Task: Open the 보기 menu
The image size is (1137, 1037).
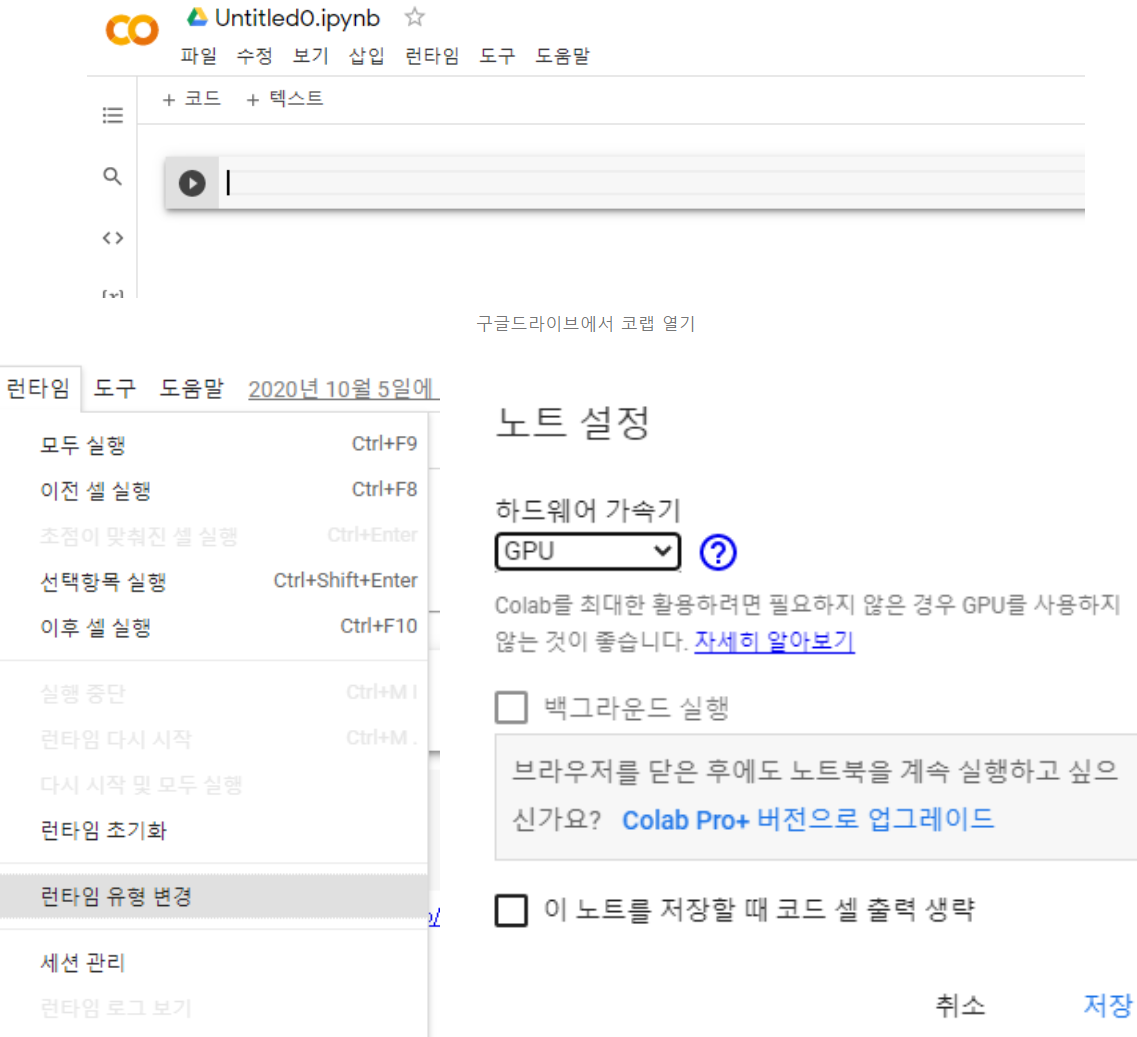Action: (x=310, y=56)
